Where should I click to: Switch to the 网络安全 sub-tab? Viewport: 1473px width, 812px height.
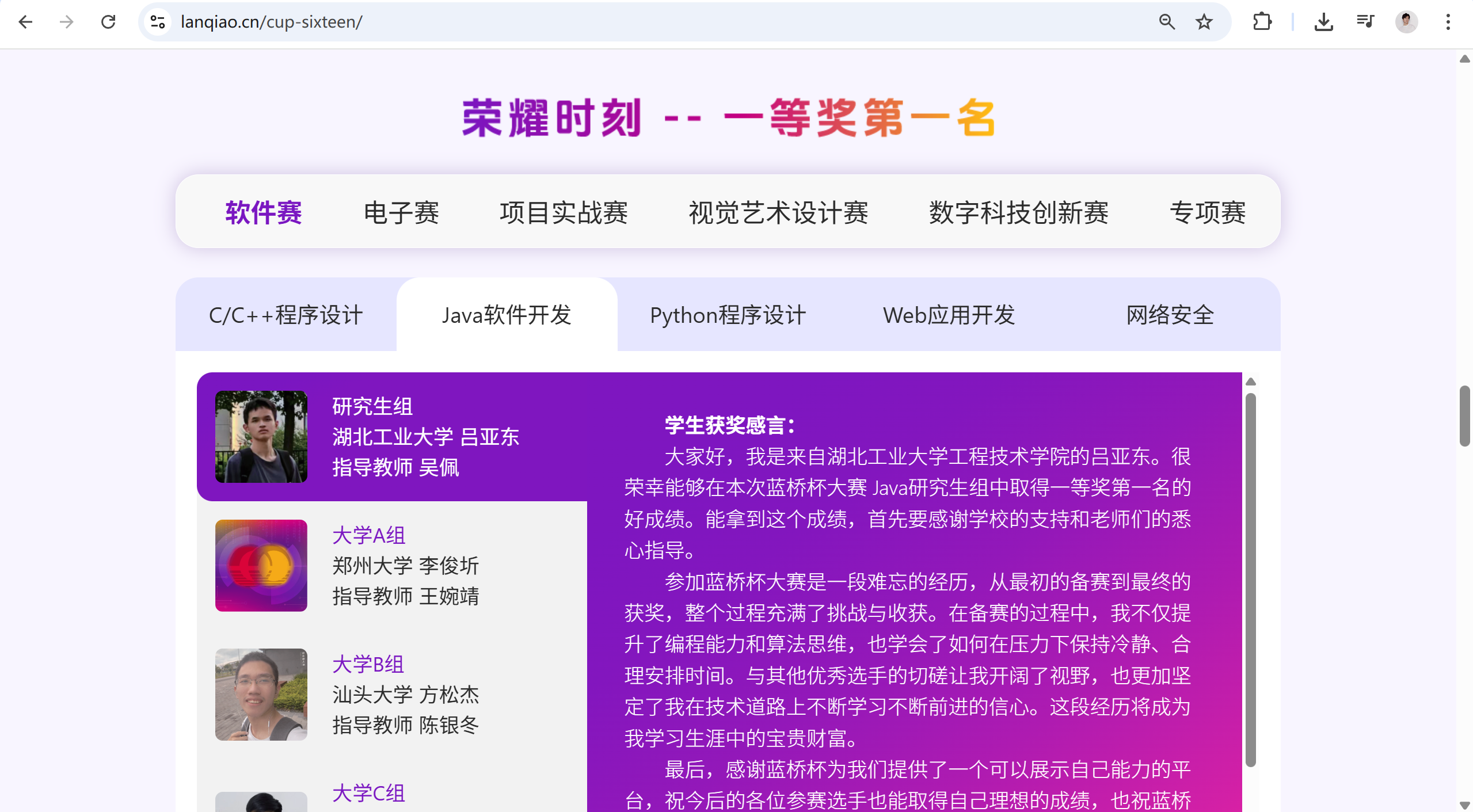coord(1170,315)
